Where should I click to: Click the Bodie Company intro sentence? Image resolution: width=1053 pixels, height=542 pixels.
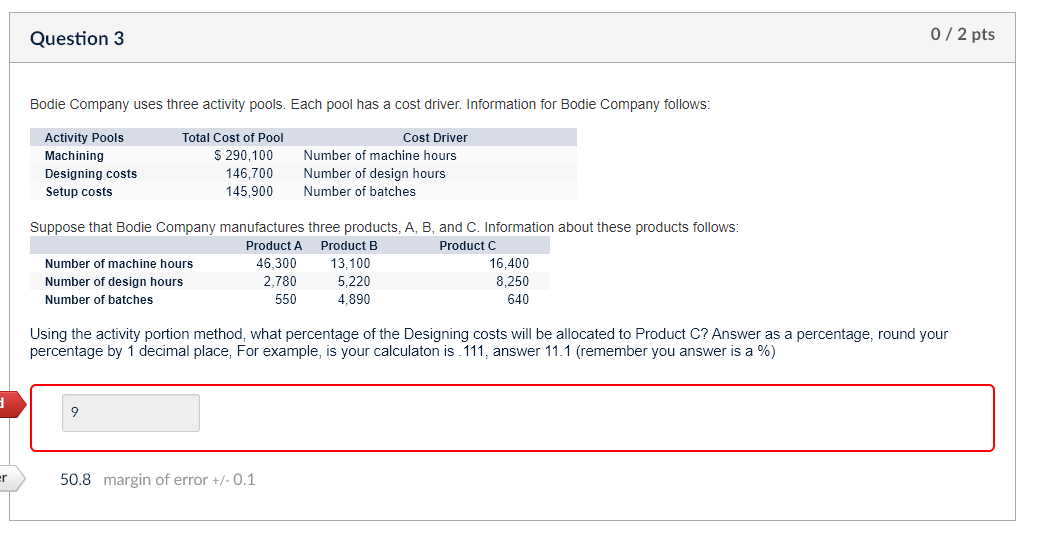pos(369,105)
